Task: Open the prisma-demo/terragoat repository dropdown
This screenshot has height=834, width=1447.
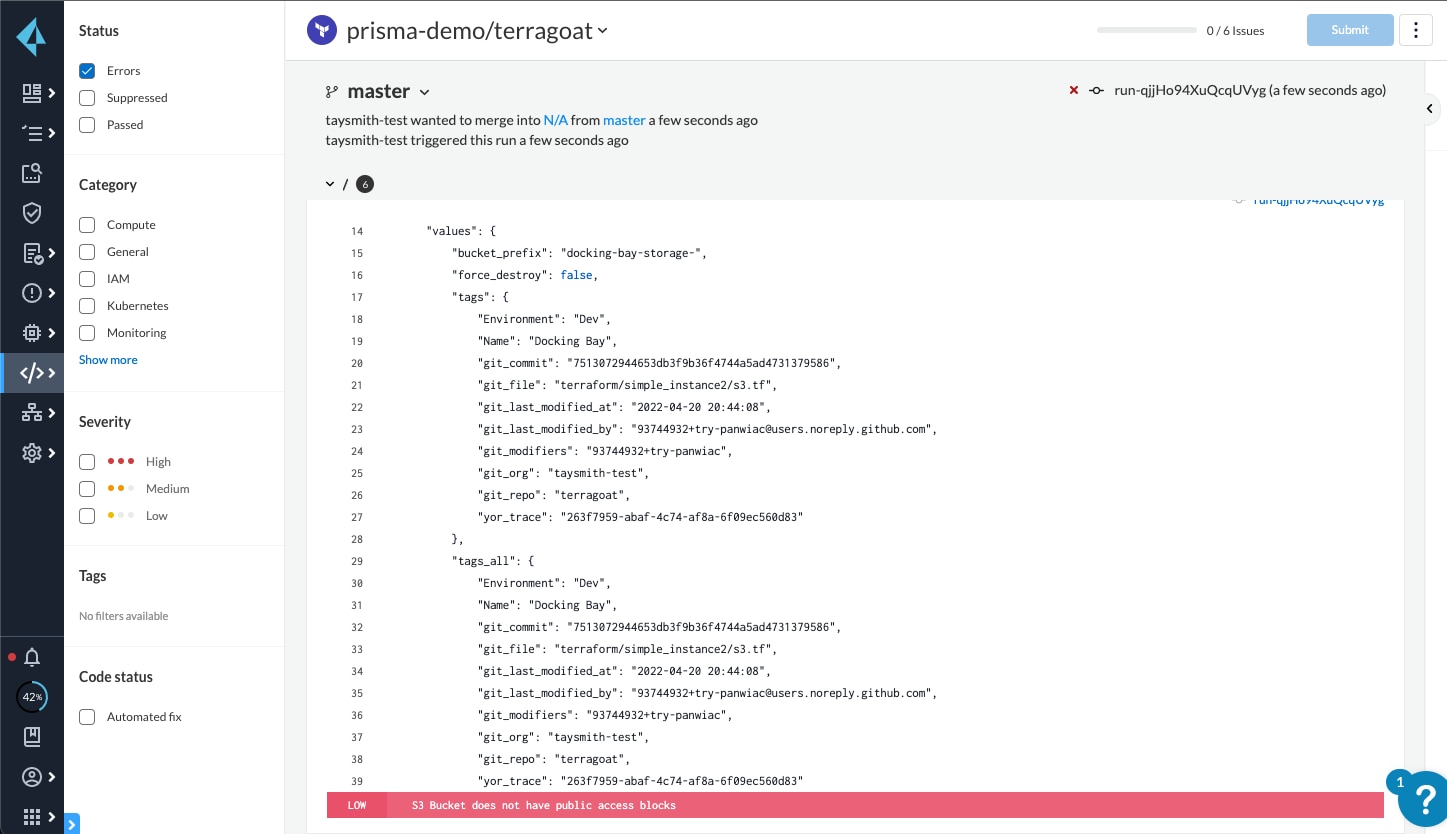Action: pyautogui.click(x=602, y=31)
